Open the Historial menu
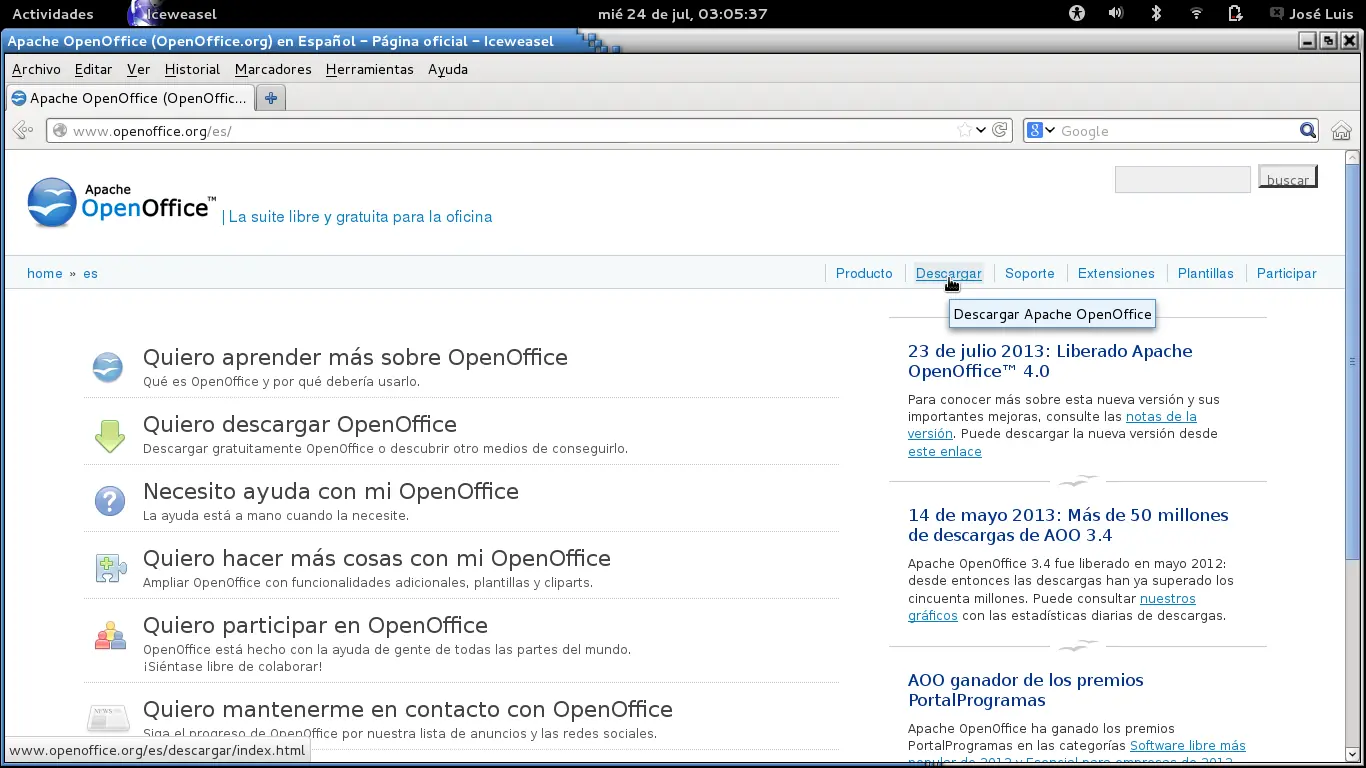Viewport: 1366px width, 768px height. tap(192, 69)
